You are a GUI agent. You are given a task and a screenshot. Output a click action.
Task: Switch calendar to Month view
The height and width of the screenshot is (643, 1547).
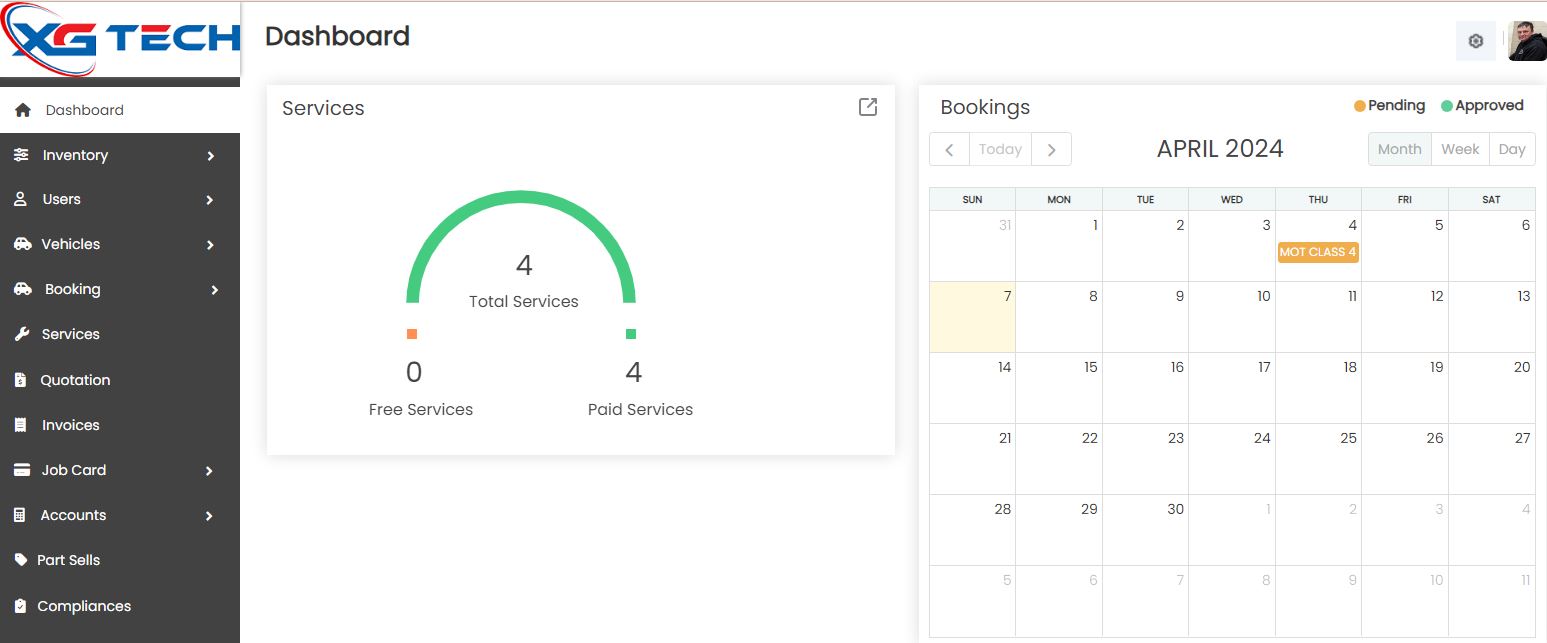[x=1399, y=149]
